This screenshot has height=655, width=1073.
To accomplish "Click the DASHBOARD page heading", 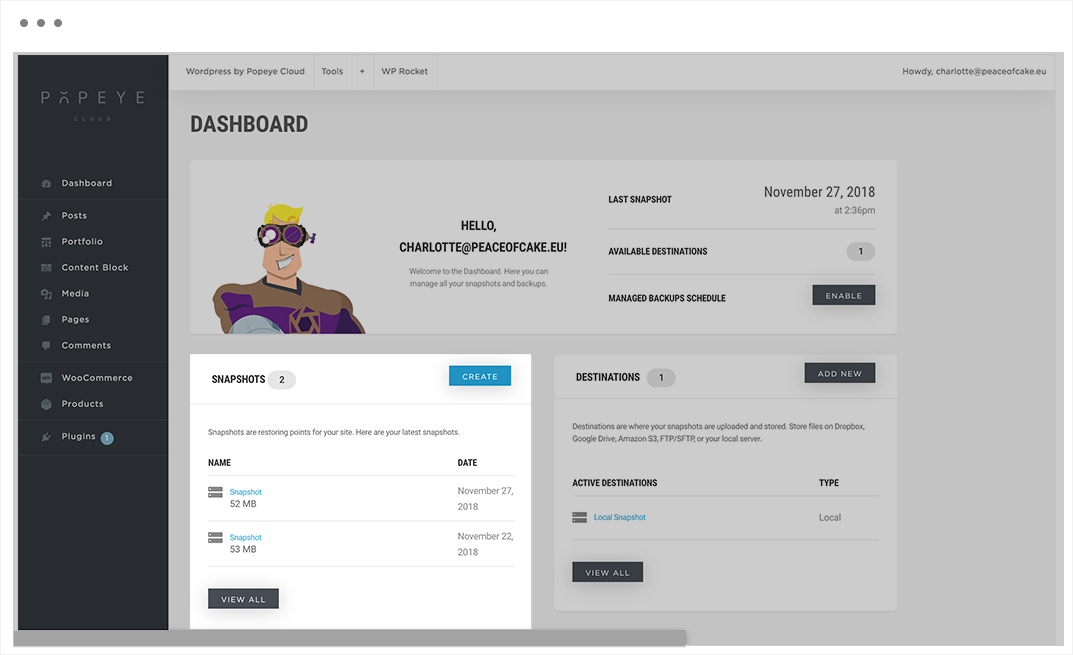I will (x=249, y=124).
